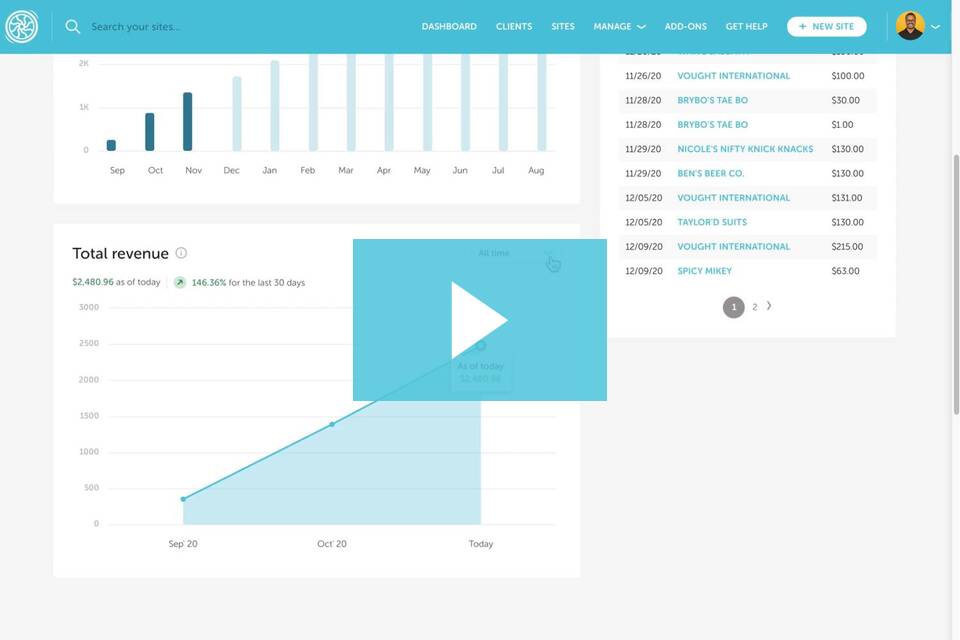Click the New Site button
This screenshot has width=960, height=640.
[x=827, y=26]
